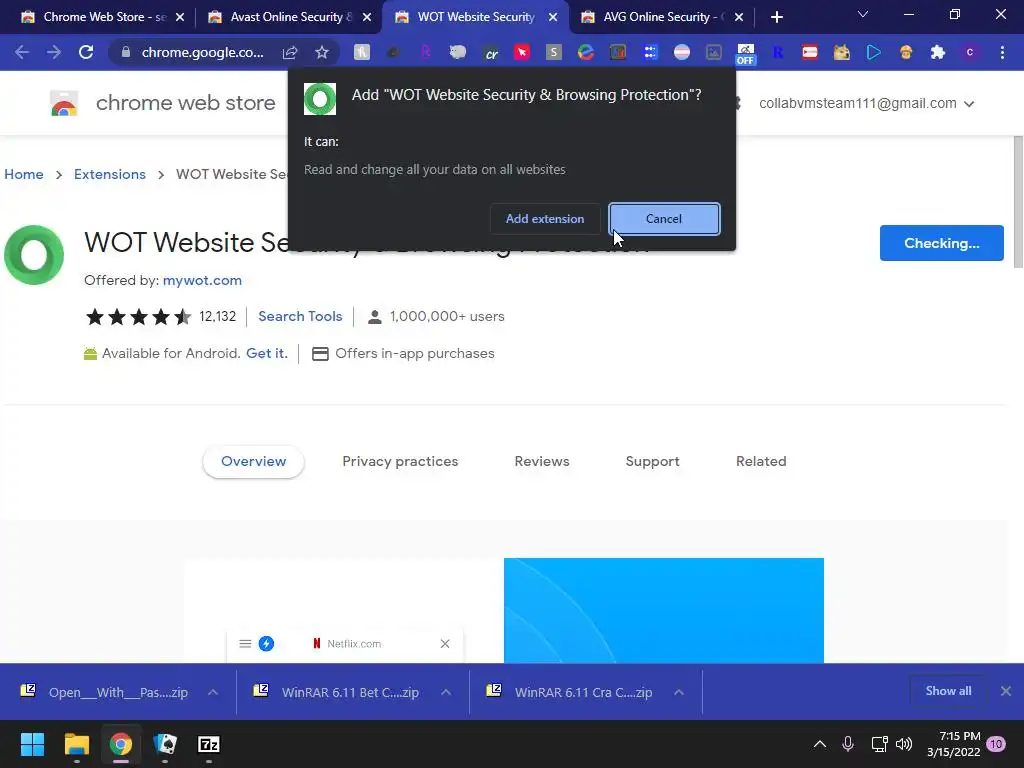
Task: Open the Open__With__Pas....zip download
Action: coord(104,692)
